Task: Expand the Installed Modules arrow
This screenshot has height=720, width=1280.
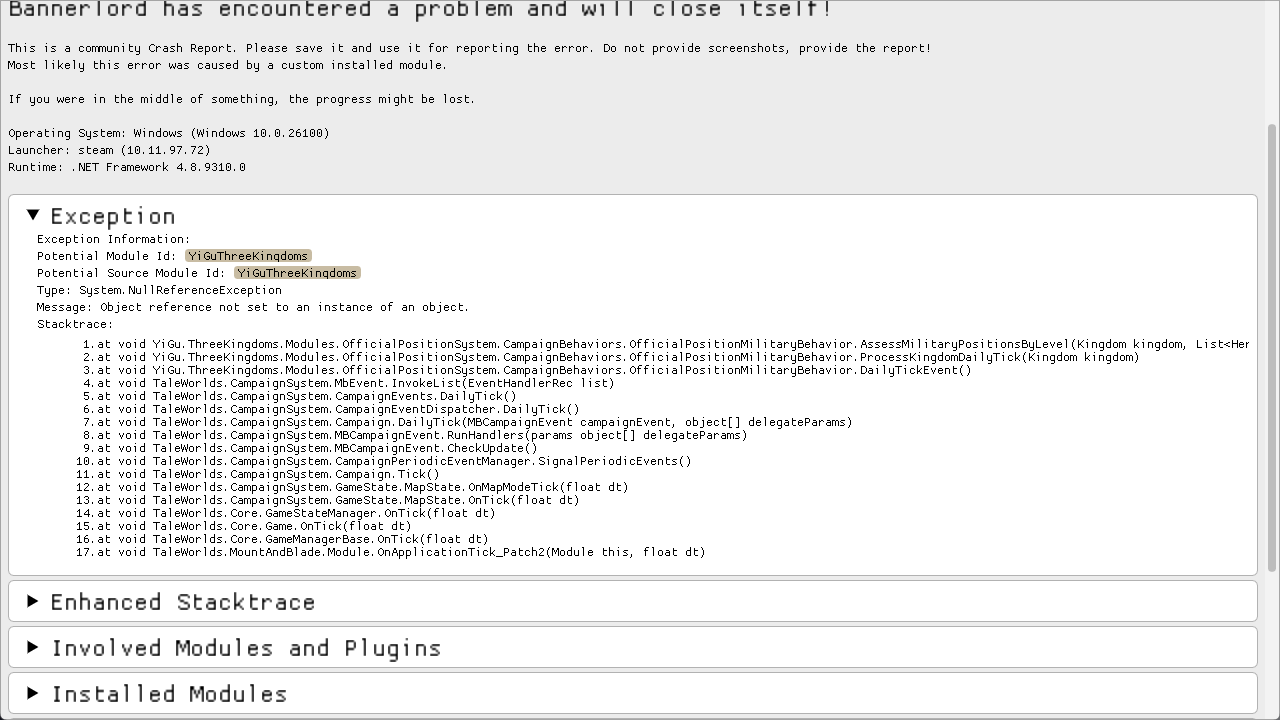Action: (x=33, y=693)
